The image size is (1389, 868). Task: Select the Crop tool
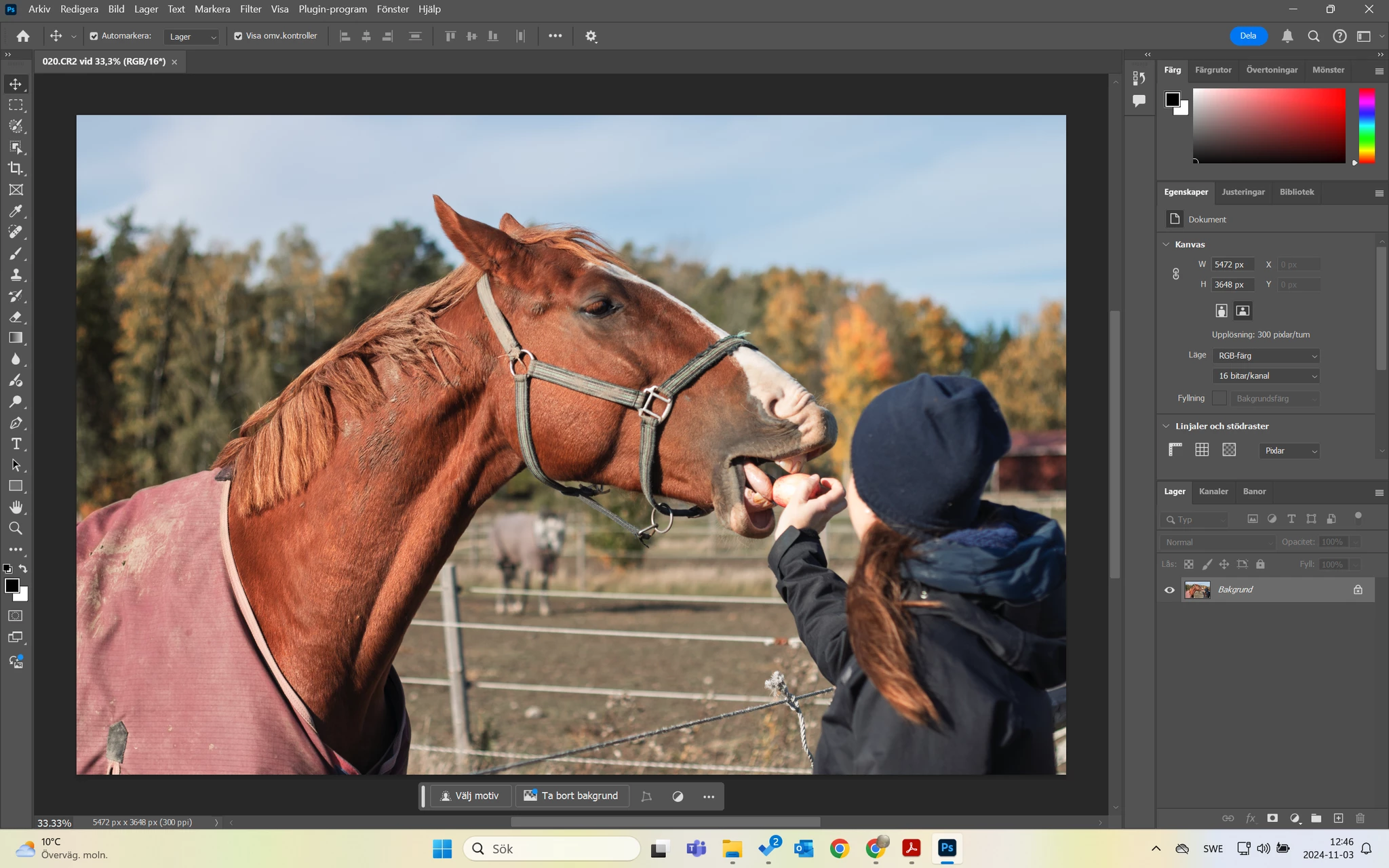[16, 168]
